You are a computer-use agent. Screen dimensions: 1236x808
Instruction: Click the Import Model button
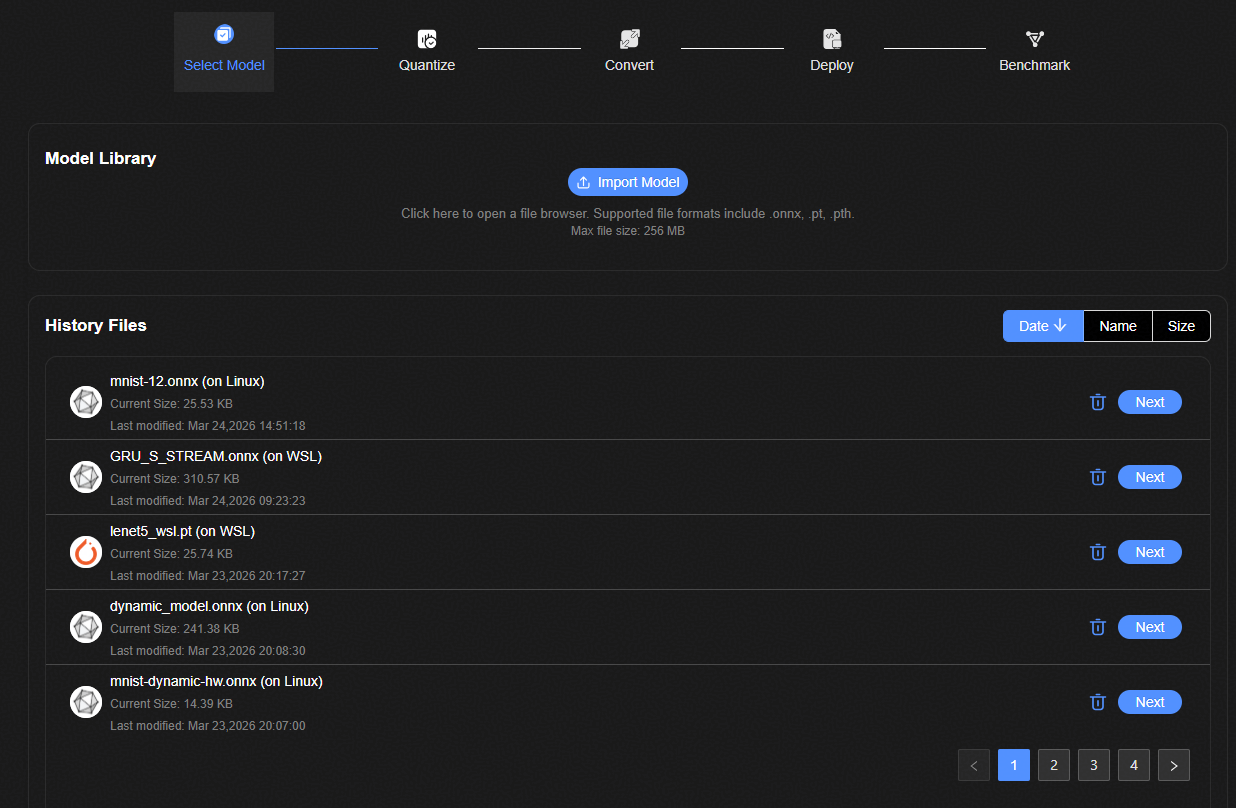pos(628,182)
